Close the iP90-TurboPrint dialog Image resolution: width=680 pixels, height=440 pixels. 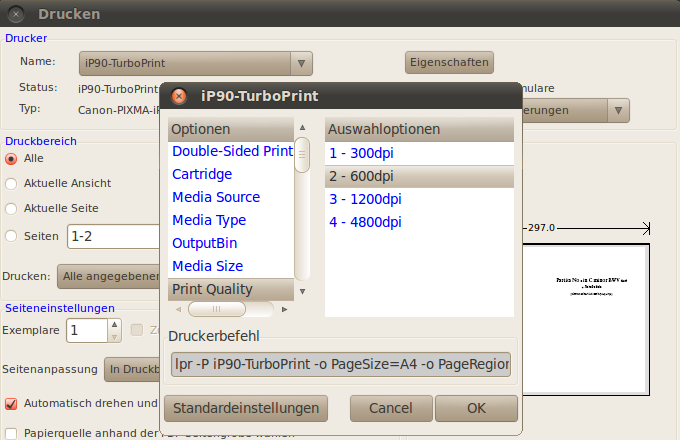click(179, 97)
